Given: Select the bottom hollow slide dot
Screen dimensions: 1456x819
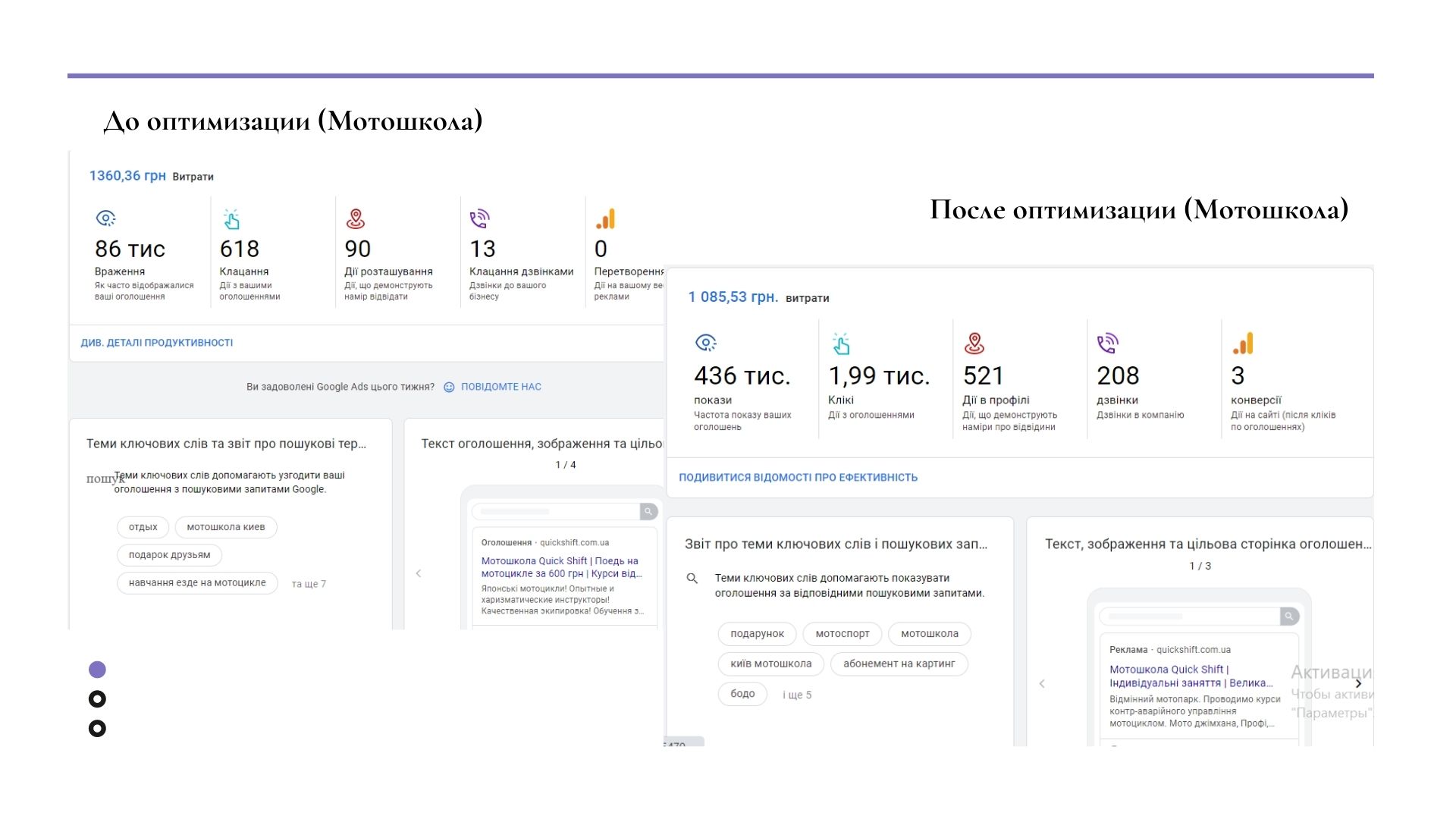Looking at the screenshot, I should point(97,729).
